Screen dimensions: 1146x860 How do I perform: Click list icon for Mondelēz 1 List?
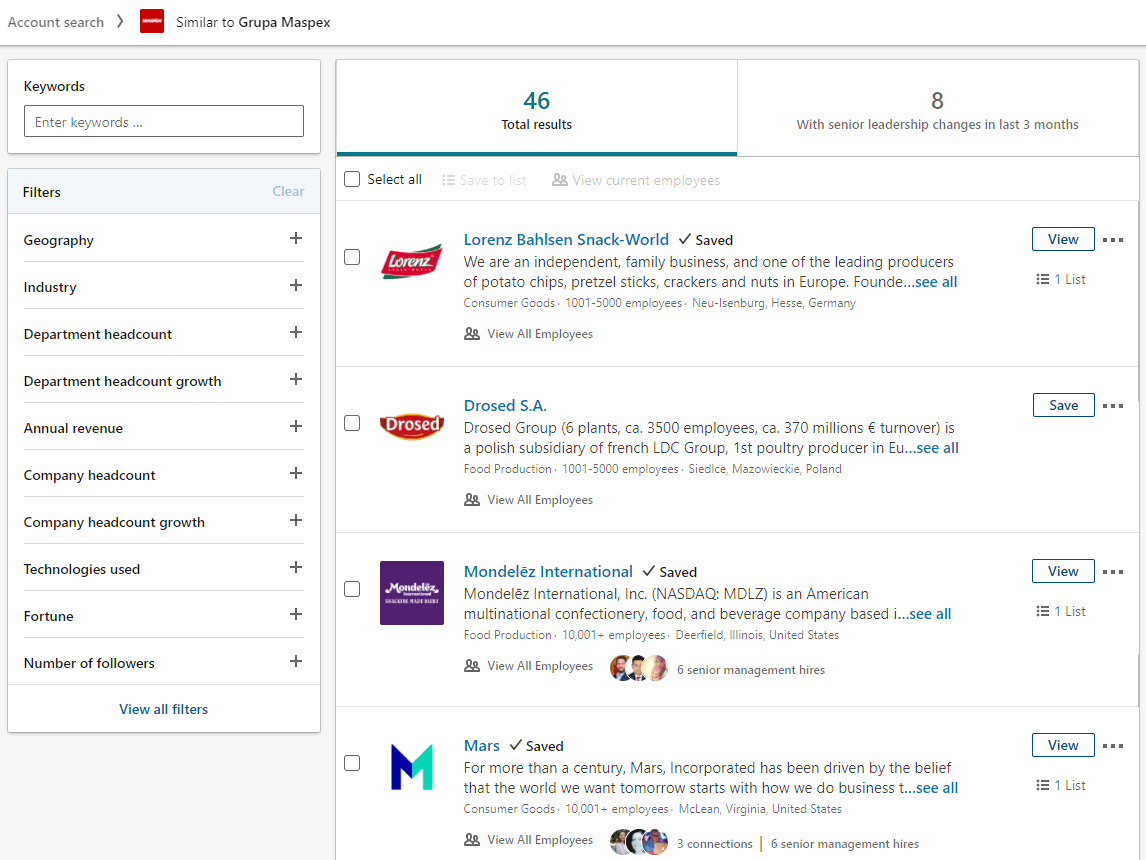point(1043,611)
